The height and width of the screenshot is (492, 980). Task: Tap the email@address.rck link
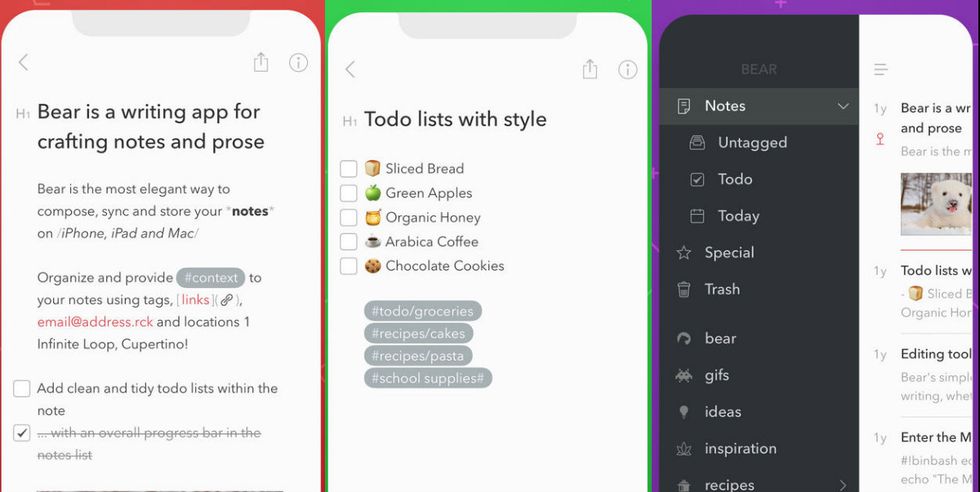(95, 322)
